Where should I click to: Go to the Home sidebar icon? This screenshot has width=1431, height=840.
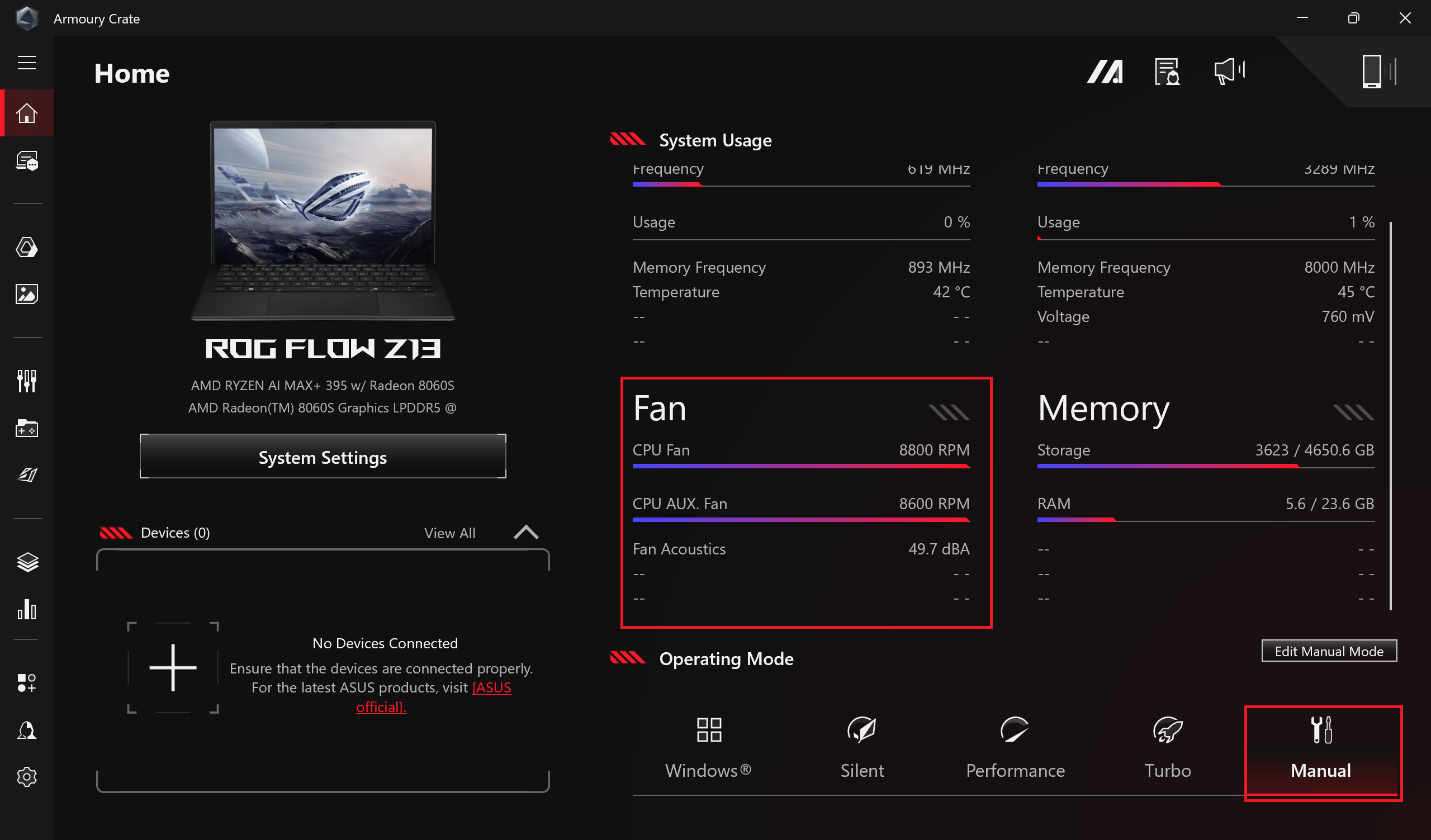(x=27, y=113)
